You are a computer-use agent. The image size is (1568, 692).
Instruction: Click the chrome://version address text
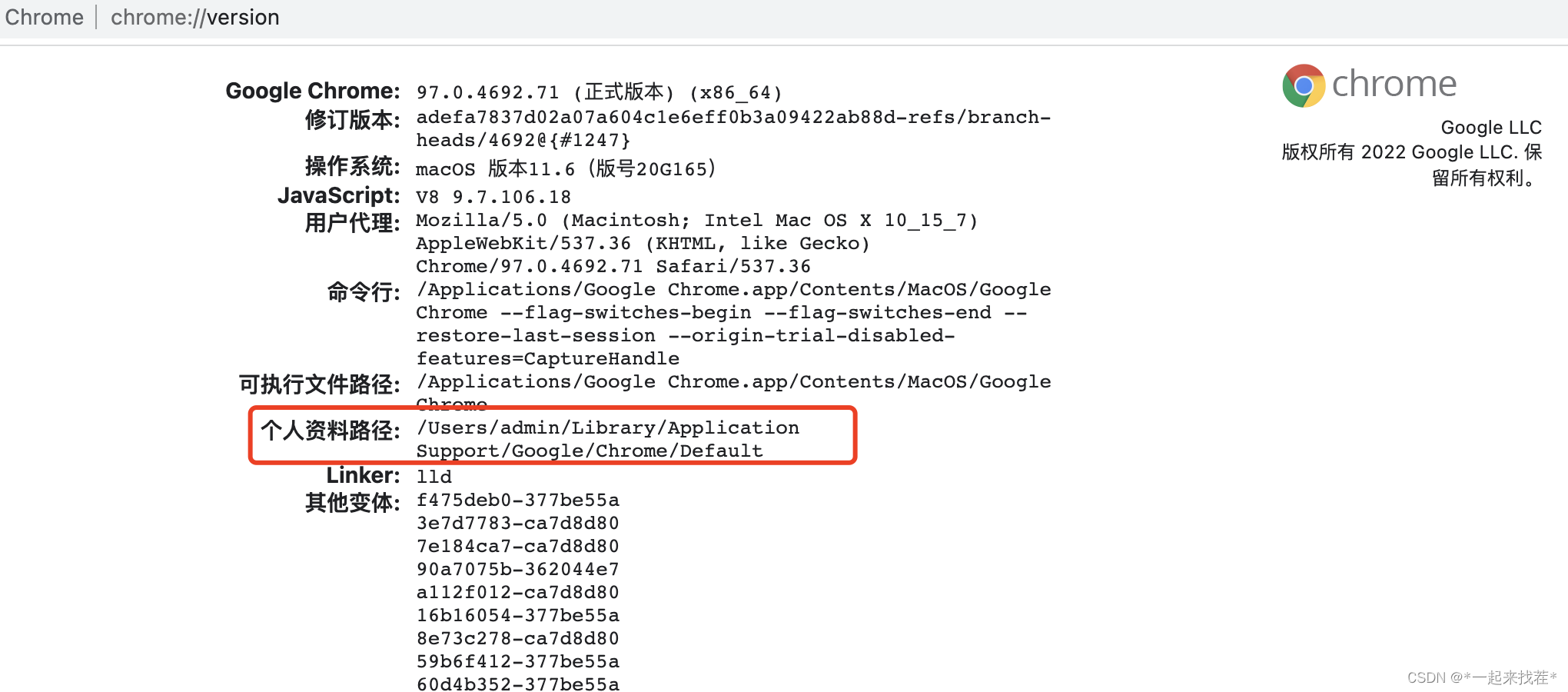(x=195, y=17)
